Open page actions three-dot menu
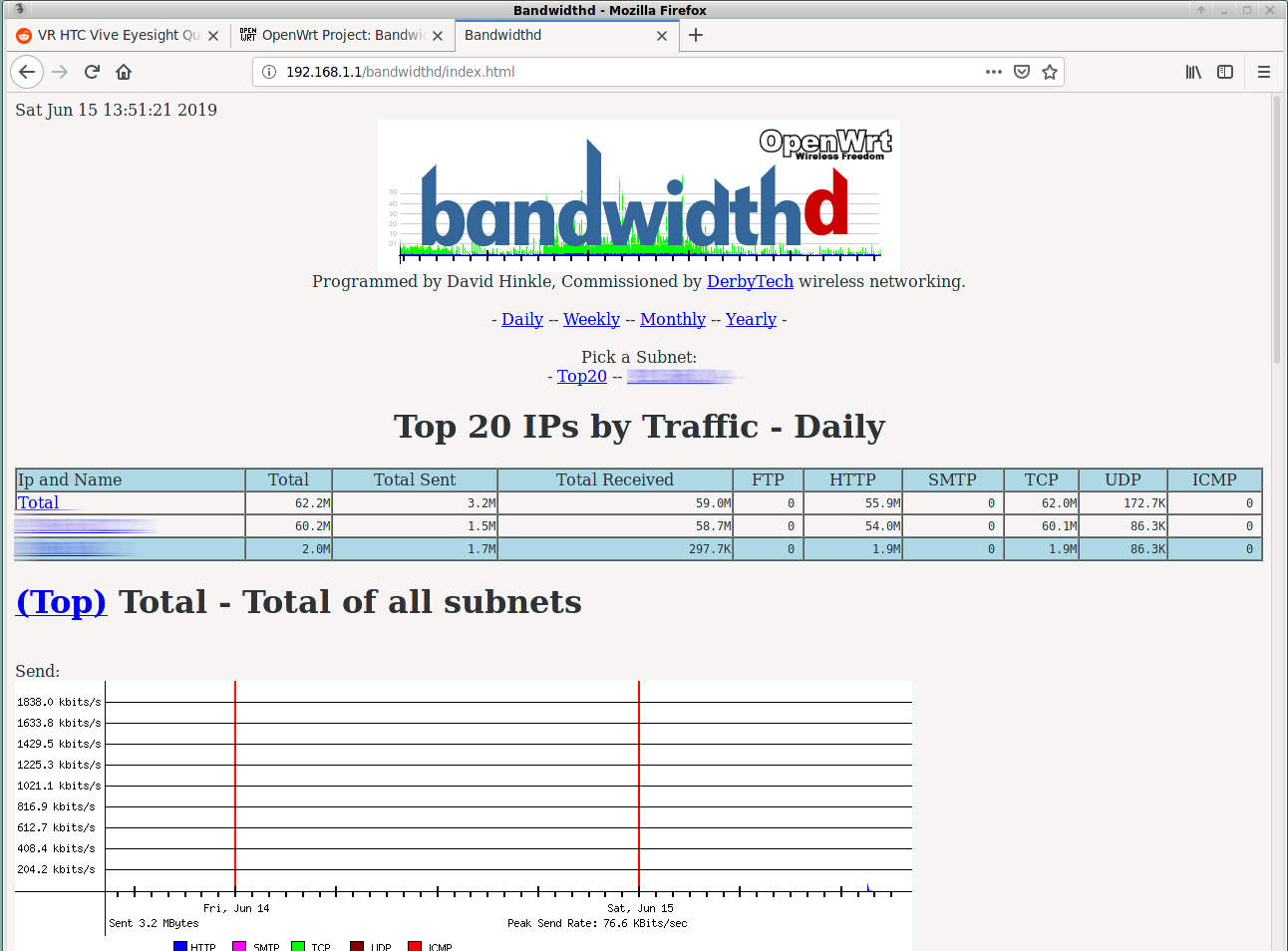The height and width of the screenshot is (951, 1288). pyautogui.click(x=994, y=72)
